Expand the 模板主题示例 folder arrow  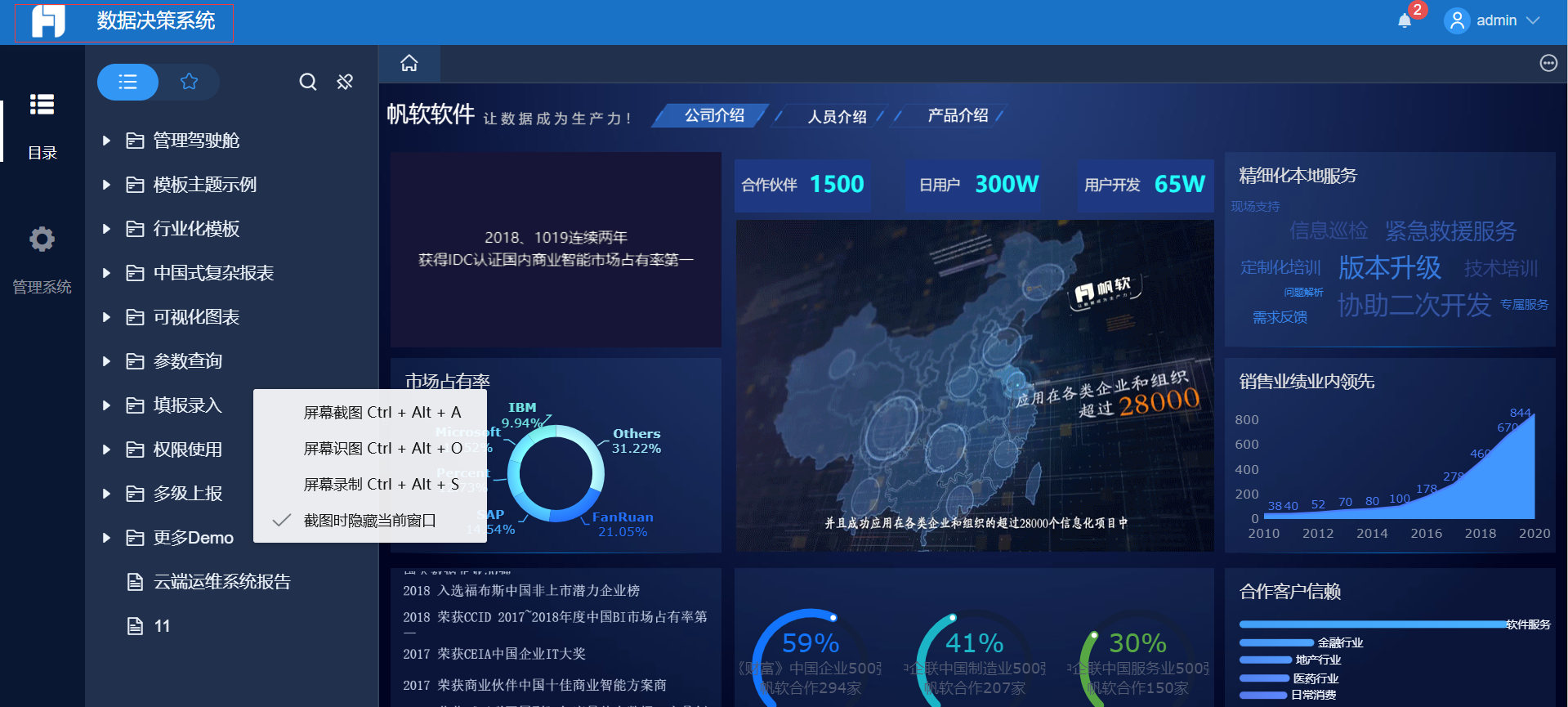tap(106, 185)
